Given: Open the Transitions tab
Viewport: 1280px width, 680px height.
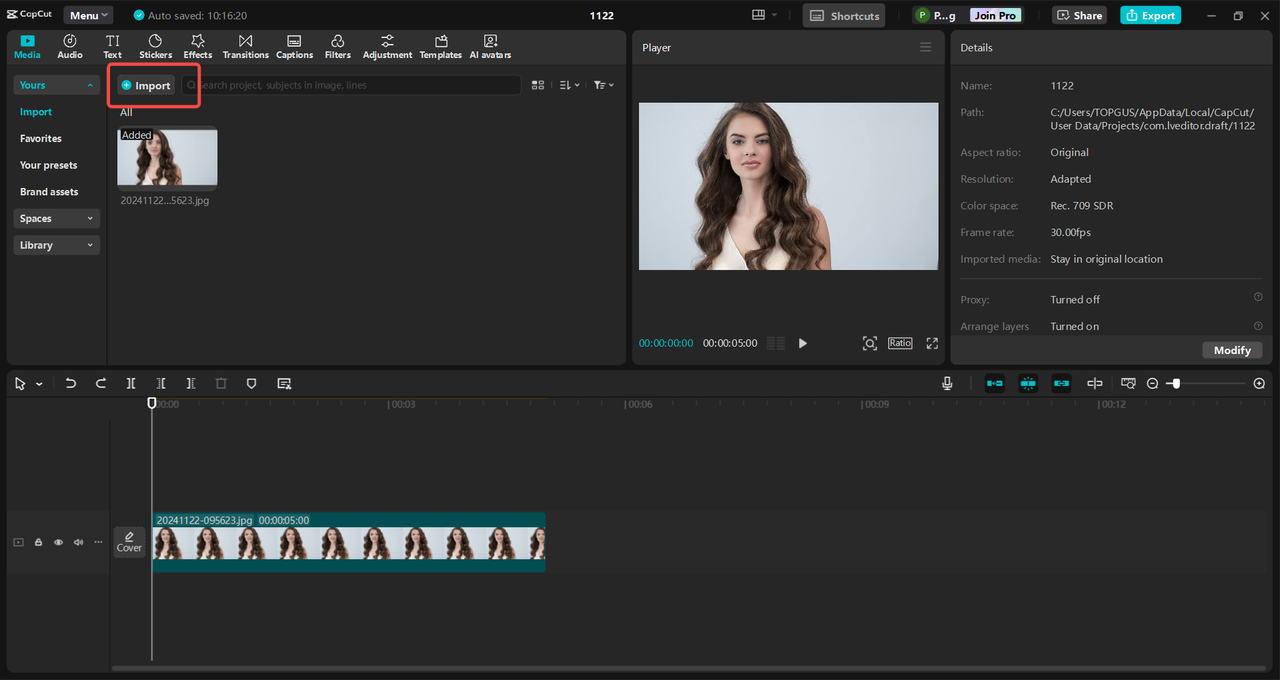Looking at the screenshot, I should tap(246, 47).
